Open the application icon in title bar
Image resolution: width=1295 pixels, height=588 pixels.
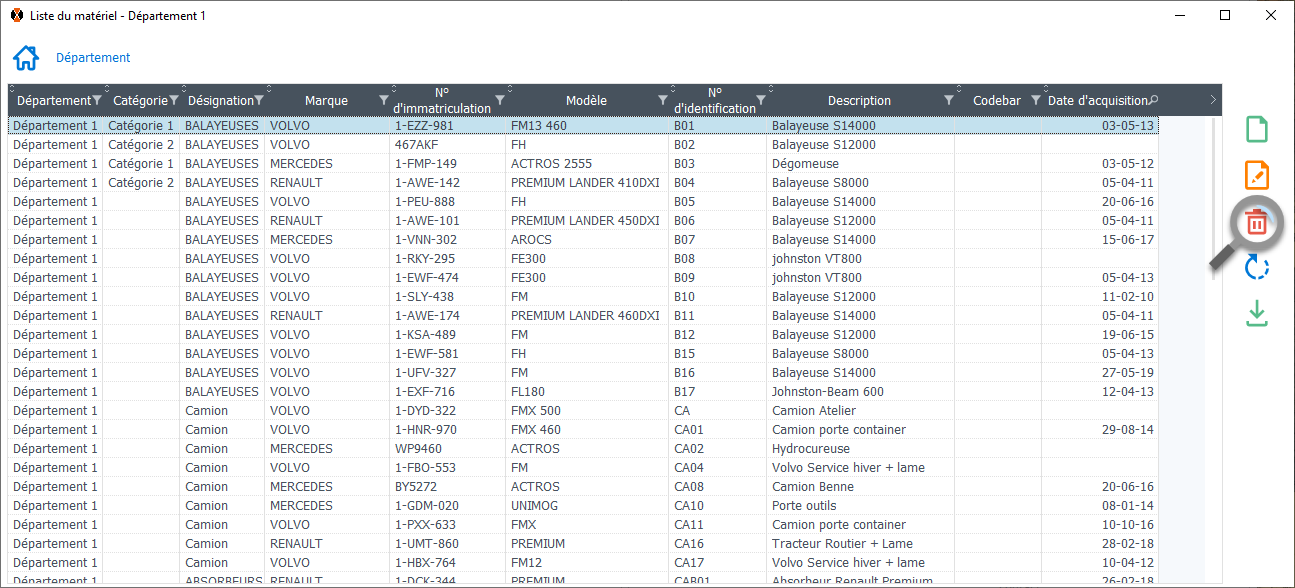pyautogui.click(x=16, y=16)
